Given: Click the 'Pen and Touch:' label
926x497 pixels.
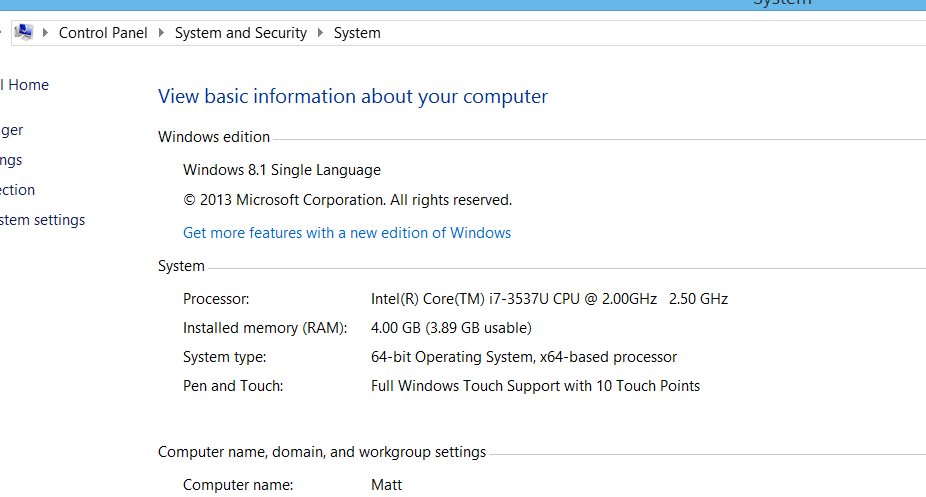Looking at the screenshot, I should [x=233, y=386].
